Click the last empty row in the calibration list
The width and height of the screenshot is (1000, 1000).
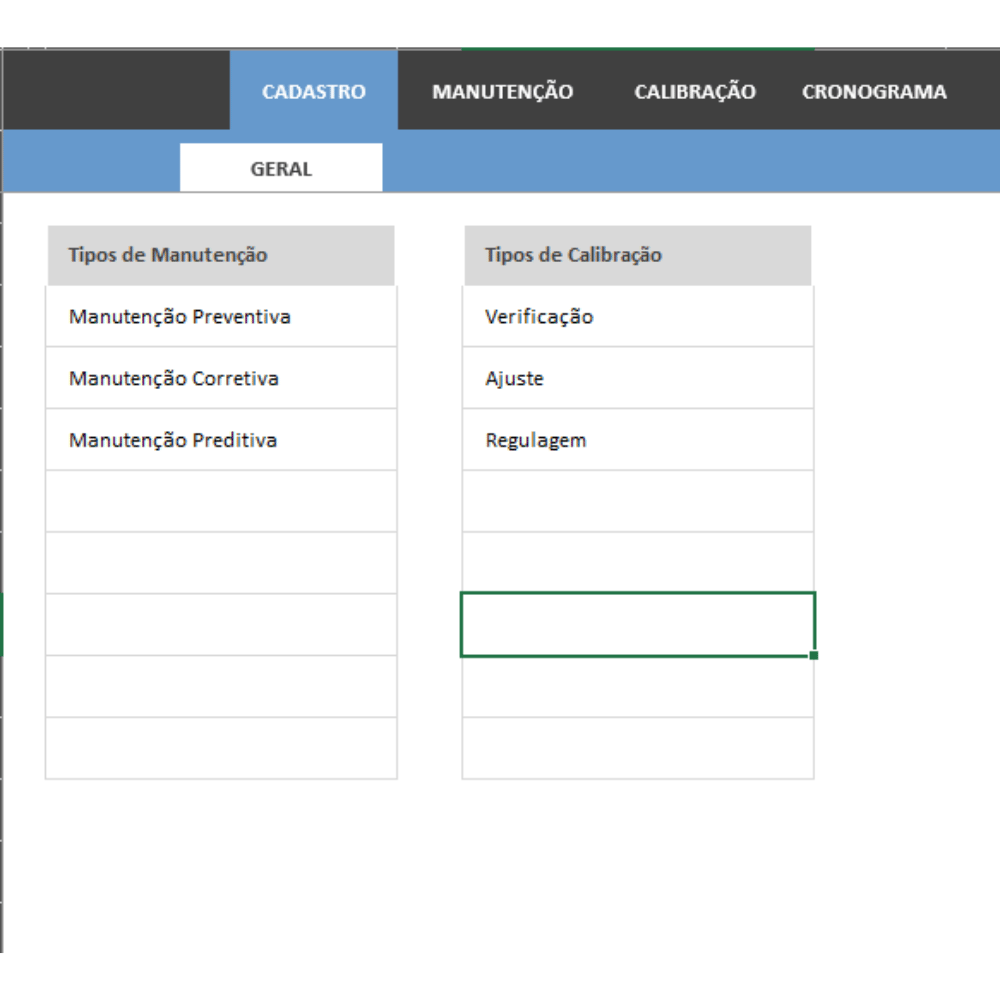click(638, 748)
